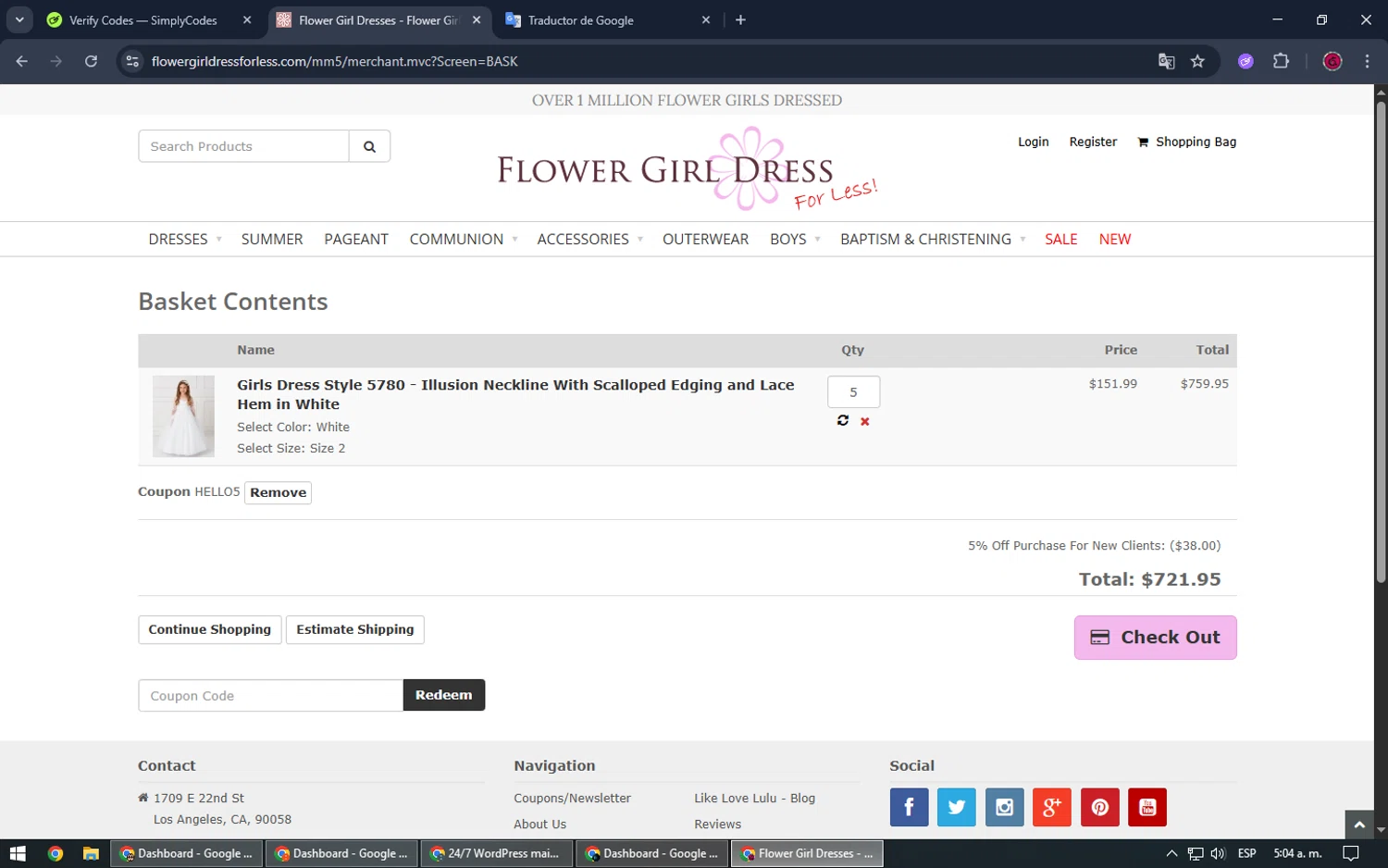Open the Windows Start menu
The image size is (1388, 868).
[x=17, y=853]
